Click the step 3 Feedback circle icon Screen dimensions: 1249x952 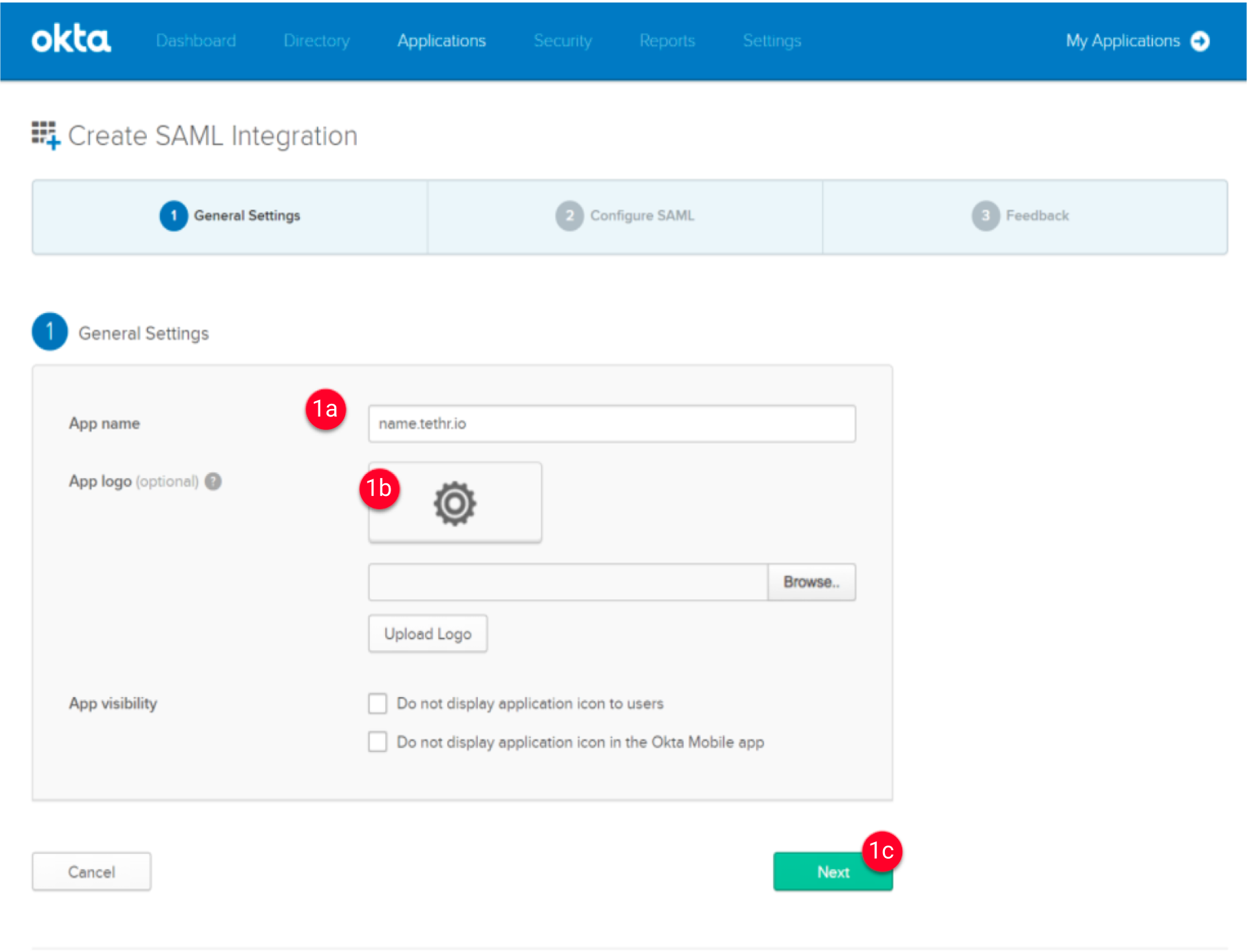[984, 215]
